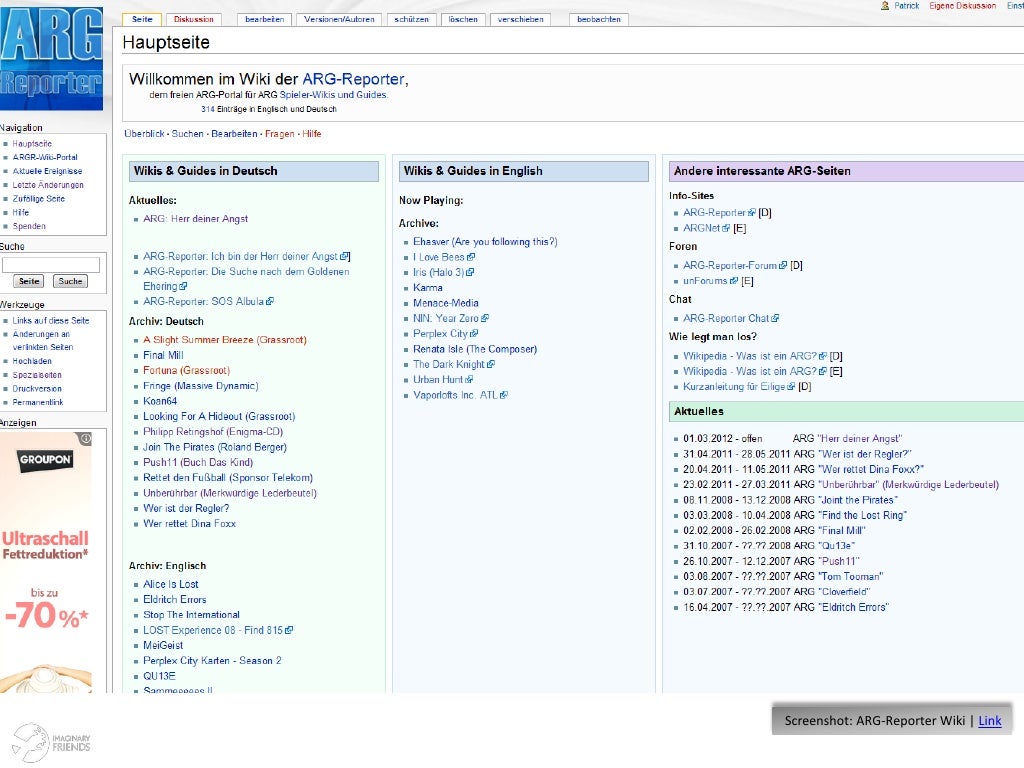Open Links auf diese Seite

51,321
